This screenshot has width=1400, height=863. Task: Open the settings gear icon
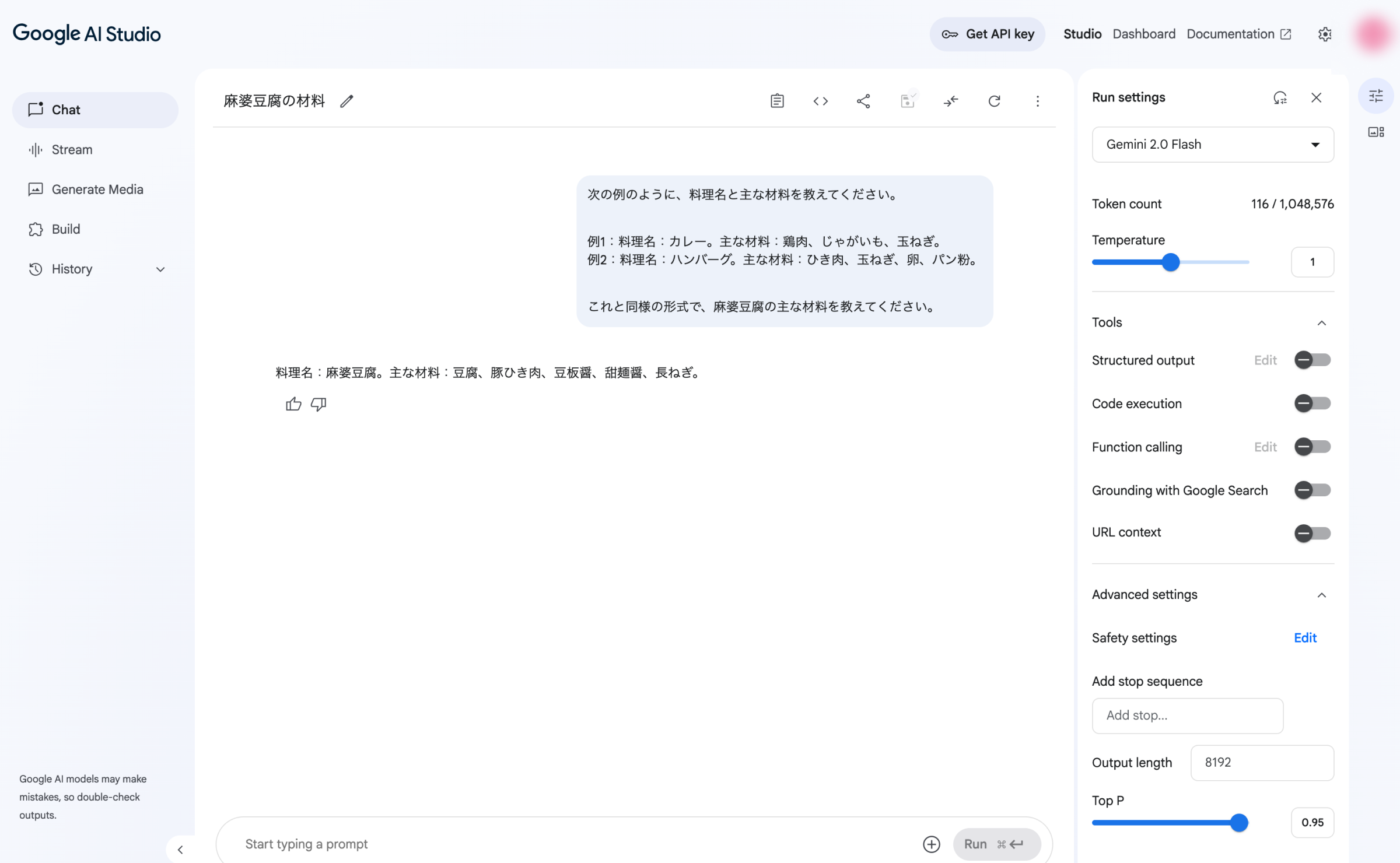1325,34
